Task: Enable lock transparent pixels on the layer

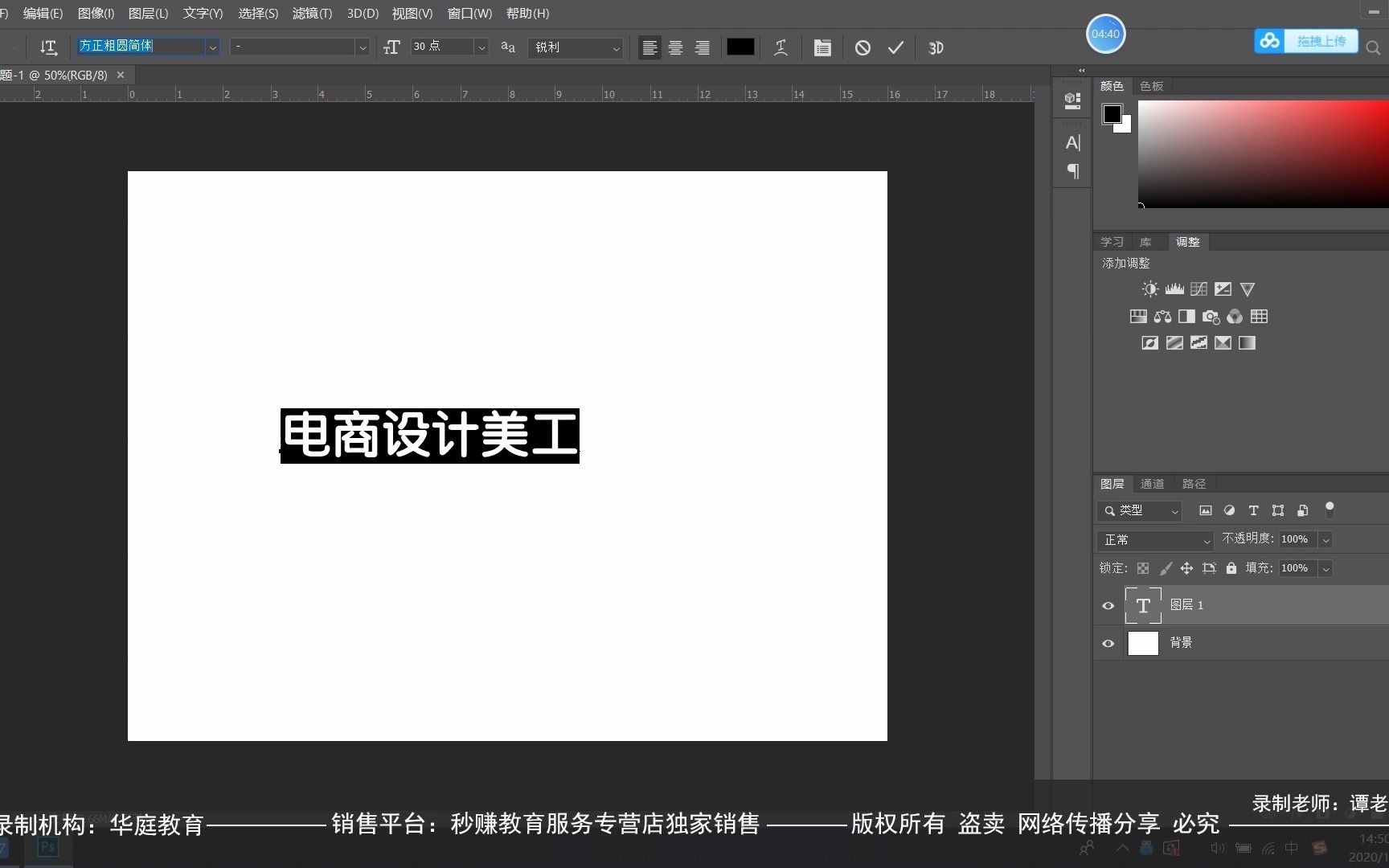Action: tap(1143, 568)
